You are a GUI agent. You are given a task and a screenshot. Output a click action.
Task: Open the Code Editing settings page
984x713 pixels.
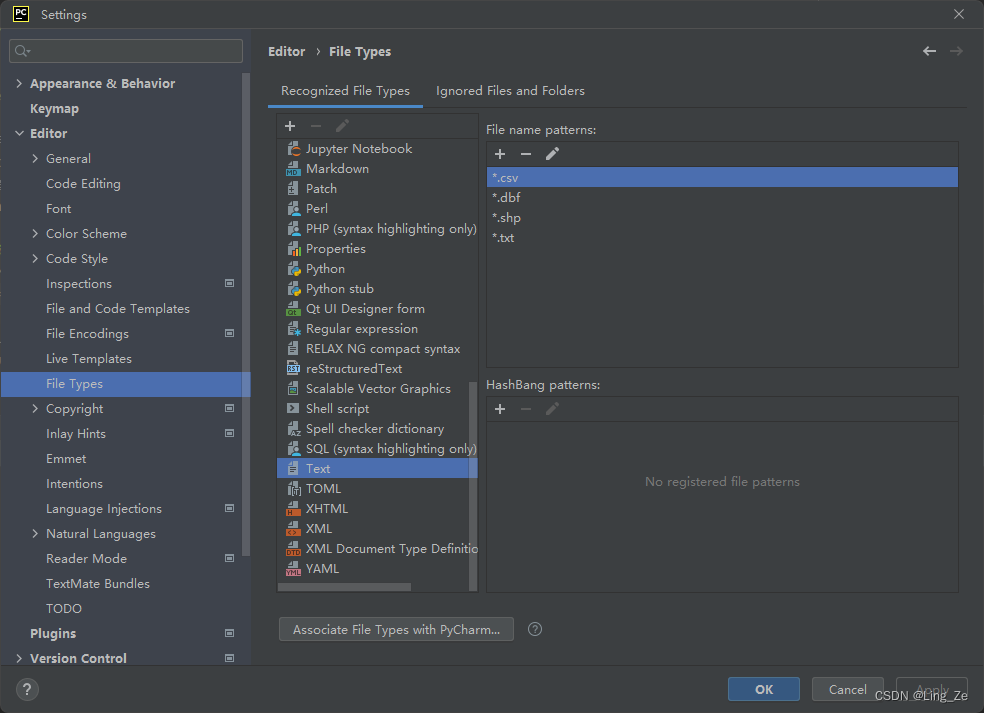83,184
